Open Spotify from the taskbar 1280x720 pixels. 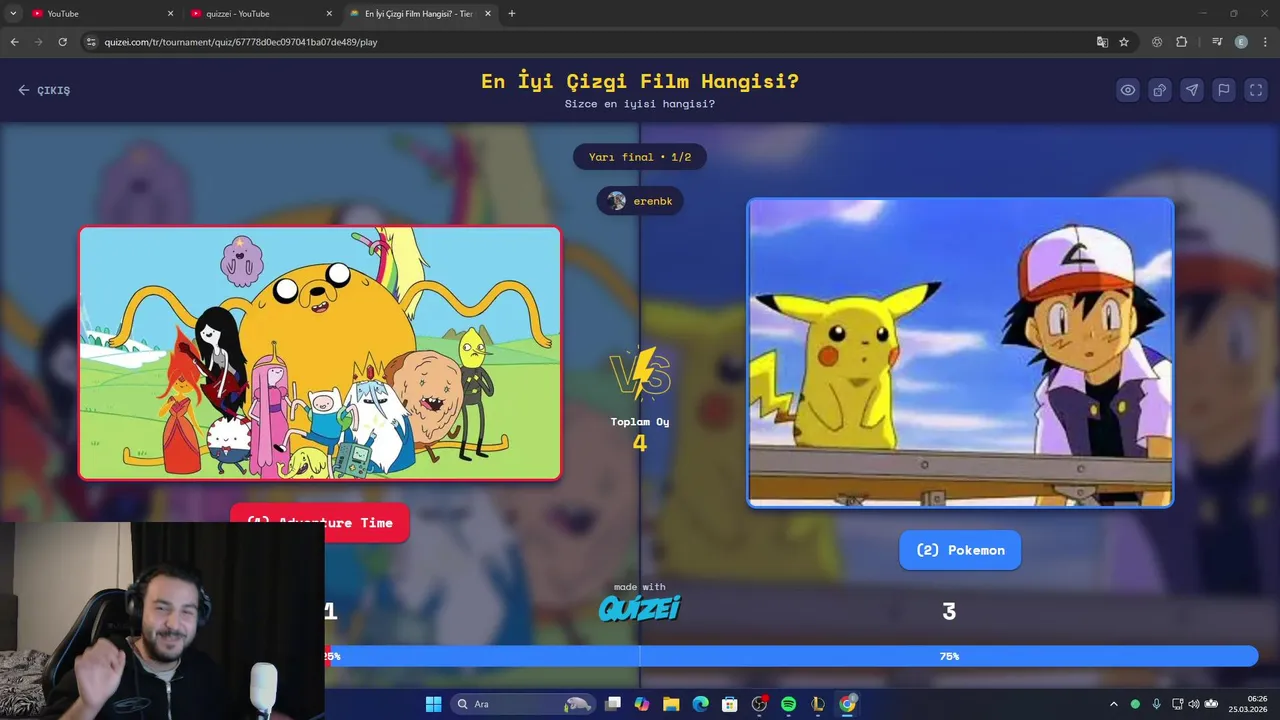788,704
